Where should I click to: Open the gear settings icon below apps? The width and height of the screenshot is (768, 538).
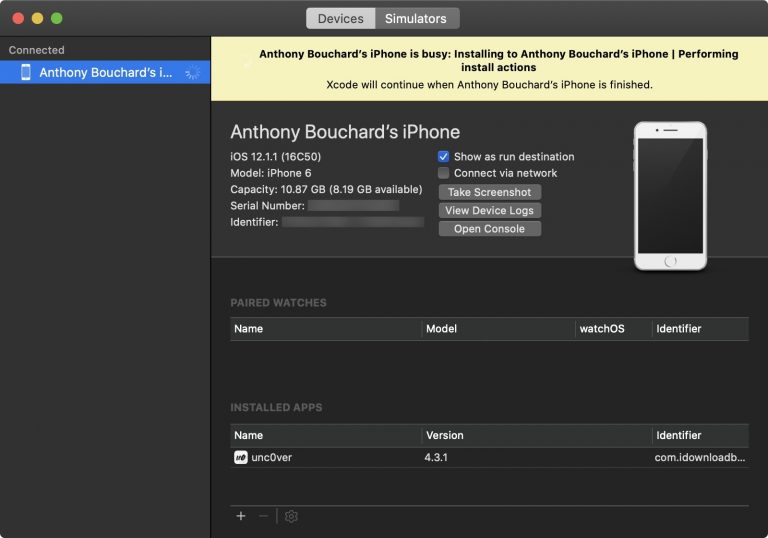pos(291,516)
